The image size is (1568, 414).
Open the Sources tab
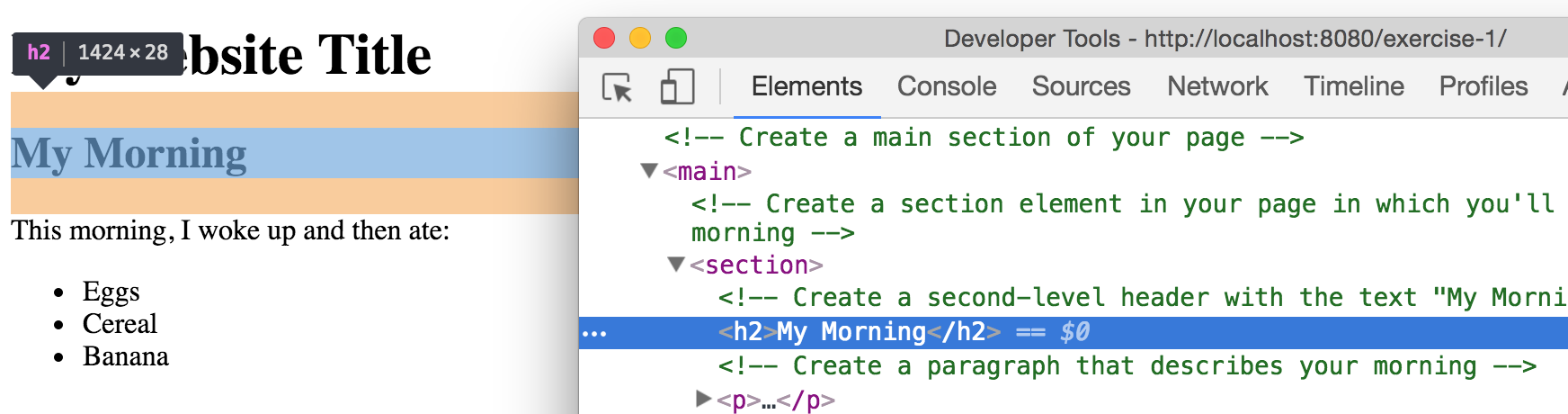point(1081,86)
